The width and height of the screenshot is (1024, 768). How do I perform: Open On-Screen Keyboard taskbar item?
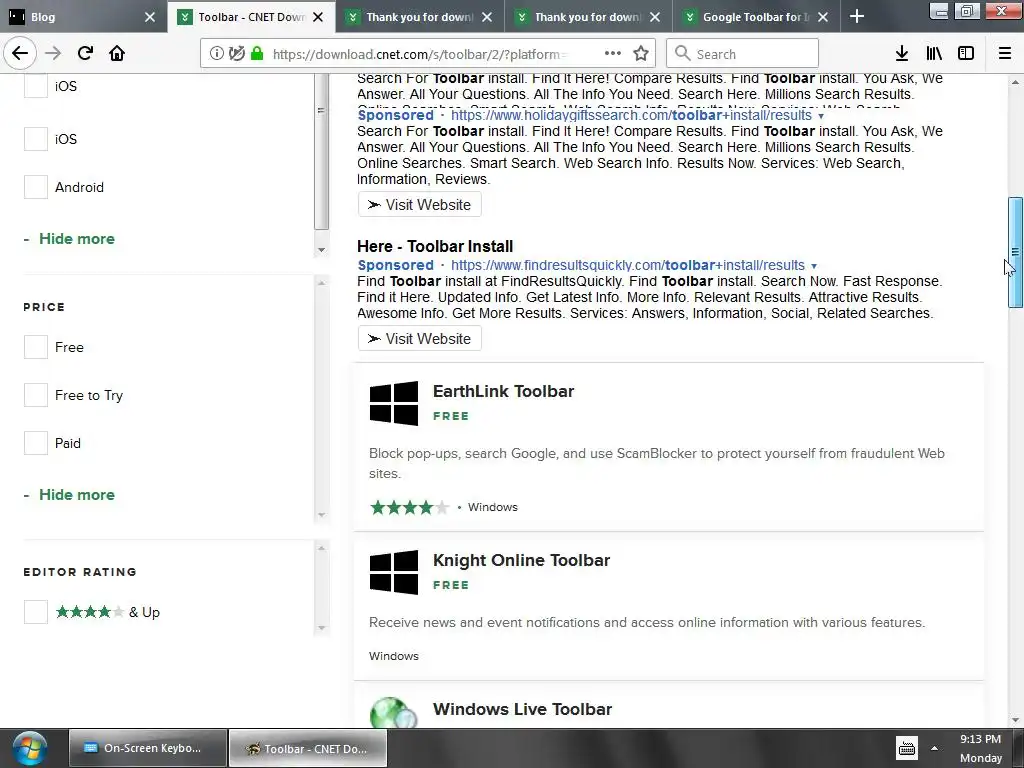click(x=148, y=748)
